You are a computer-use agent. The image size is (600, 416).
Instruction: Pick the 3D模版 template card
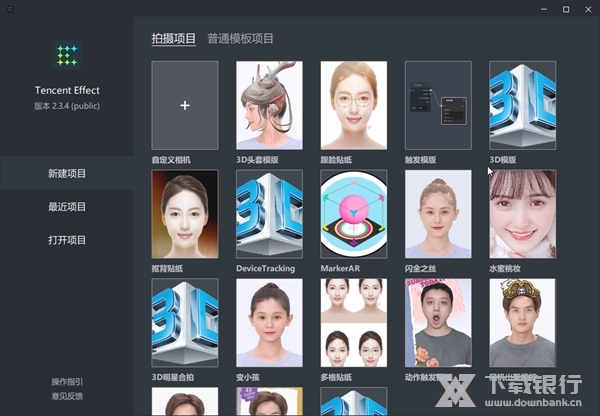point(523,105)
